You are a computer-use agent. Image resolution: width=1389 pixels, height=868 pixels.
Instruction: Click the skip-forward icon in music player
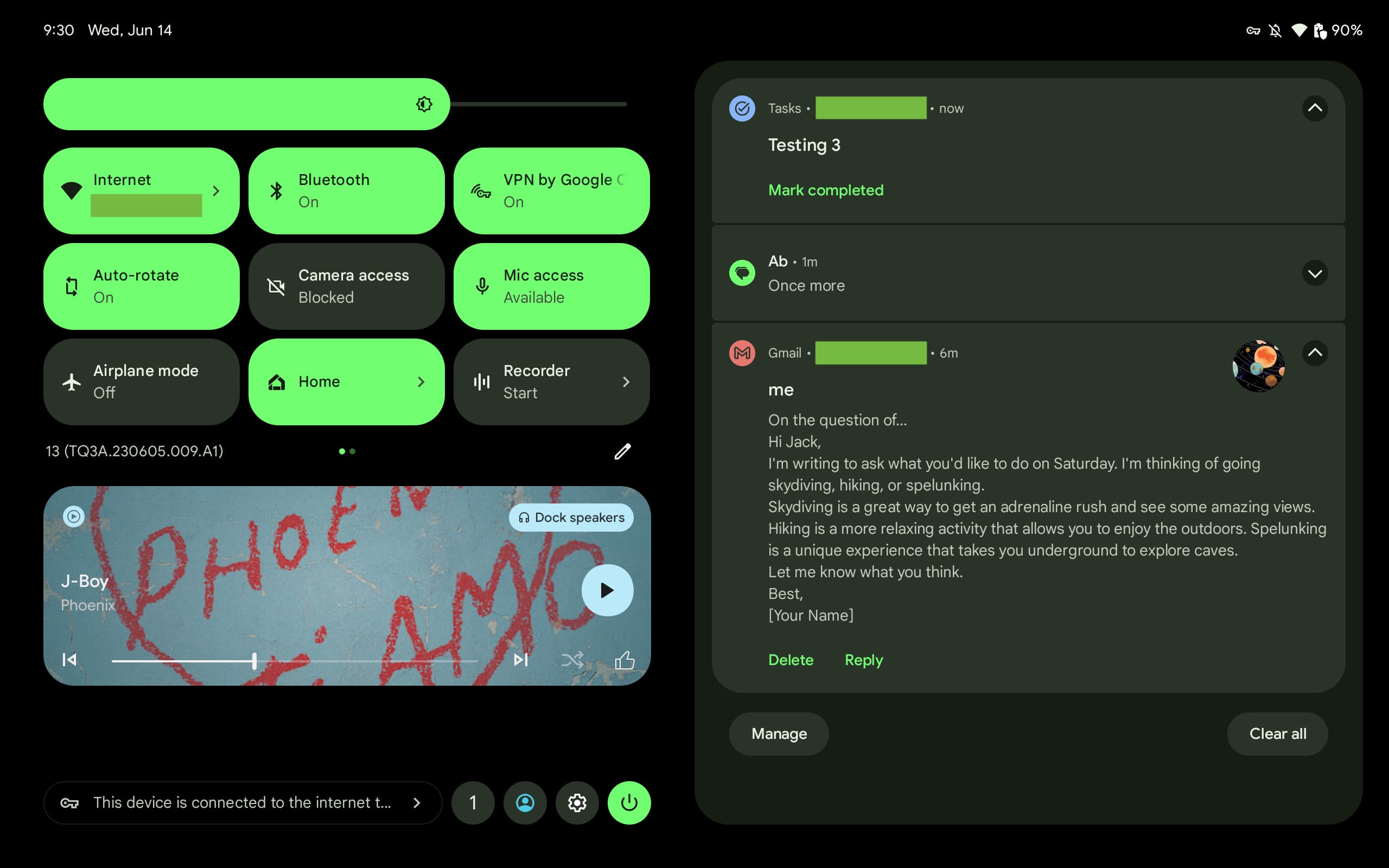(519, 659)
